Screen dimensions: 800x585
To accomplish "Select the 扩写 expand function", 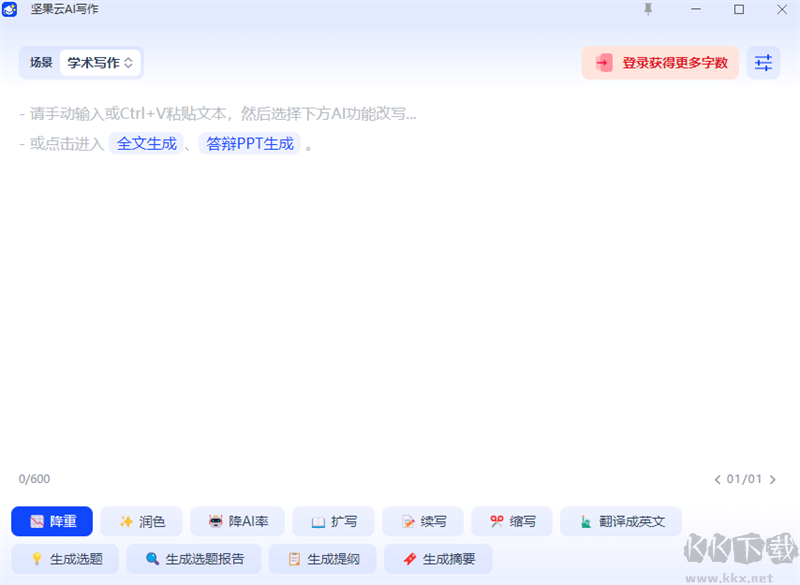I will (x=333, y=521).
